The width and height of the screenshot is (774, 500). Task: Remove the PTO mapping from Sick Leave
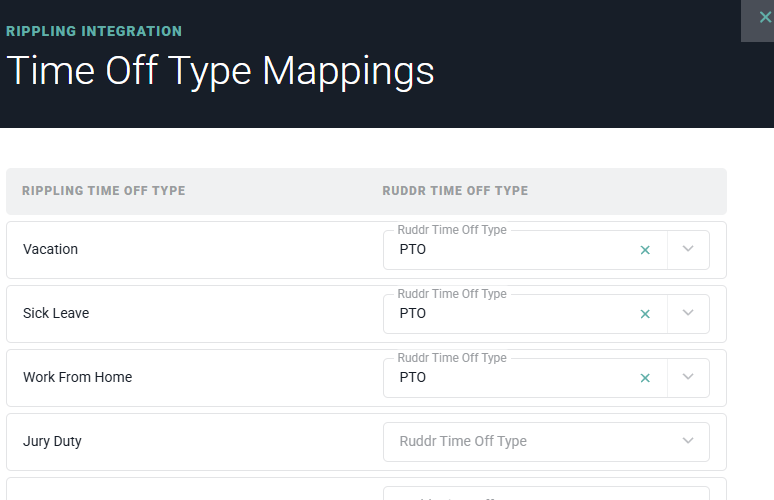click(x=645, y=314)
